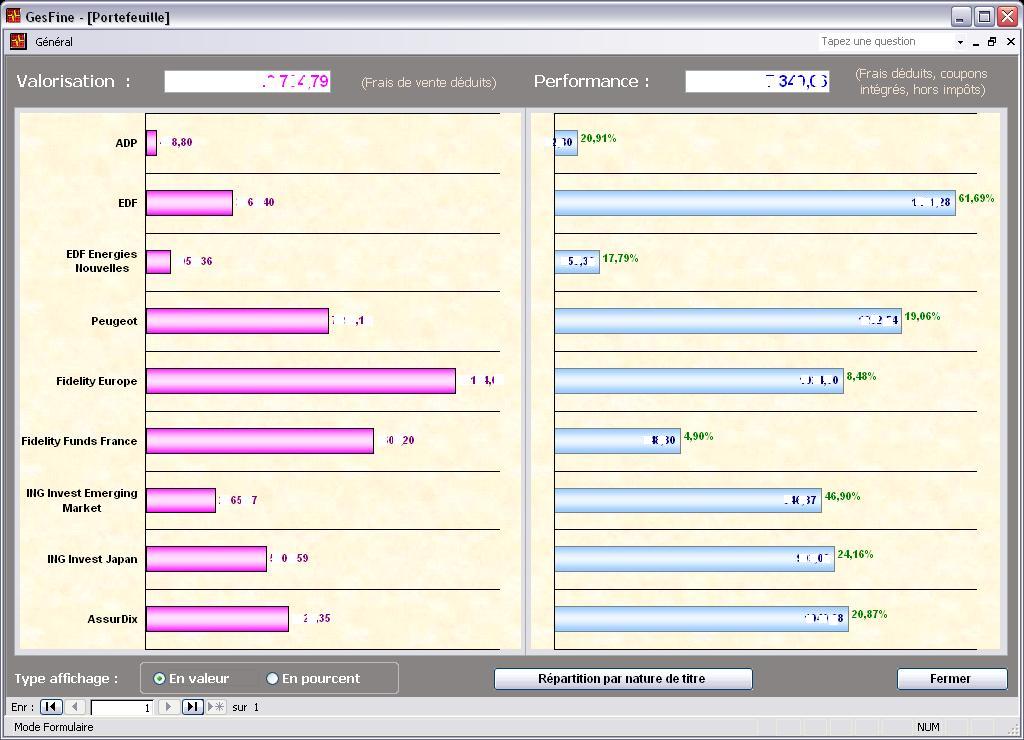Click the new record navigation button
1024x740 pixels.
coord(216,707)
